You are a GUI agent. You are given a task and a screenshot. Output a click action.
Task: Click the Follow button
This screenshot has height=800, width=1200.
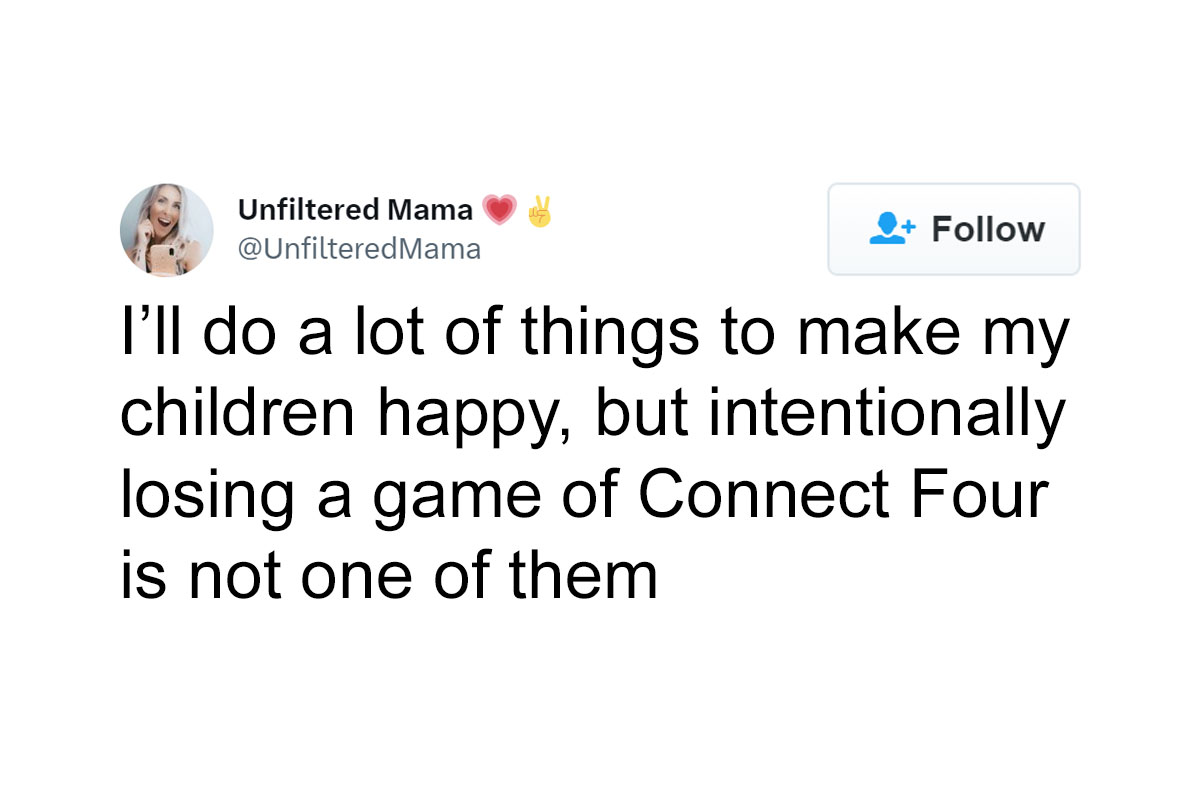pos(953,229)
